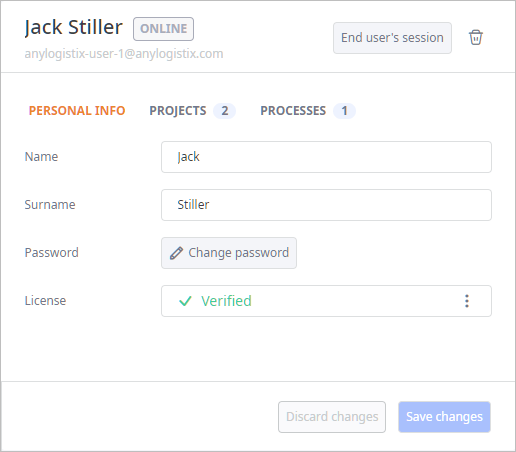Screen dimensions: 516x452
Task: Click the License label
Action: [45, 301]
